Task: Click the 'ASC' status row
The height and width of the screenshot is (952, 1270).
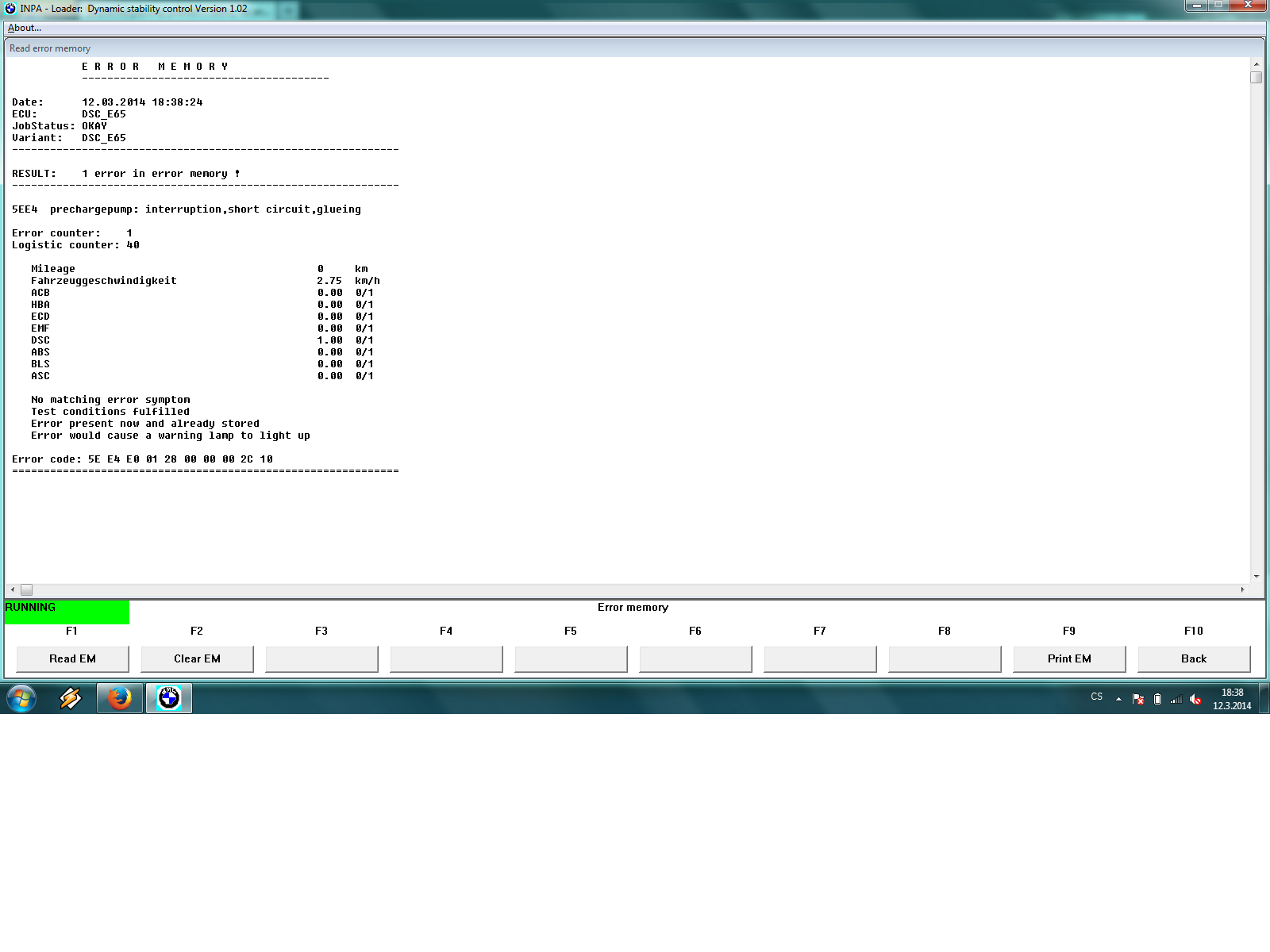Action: click(x=202, y=376)
